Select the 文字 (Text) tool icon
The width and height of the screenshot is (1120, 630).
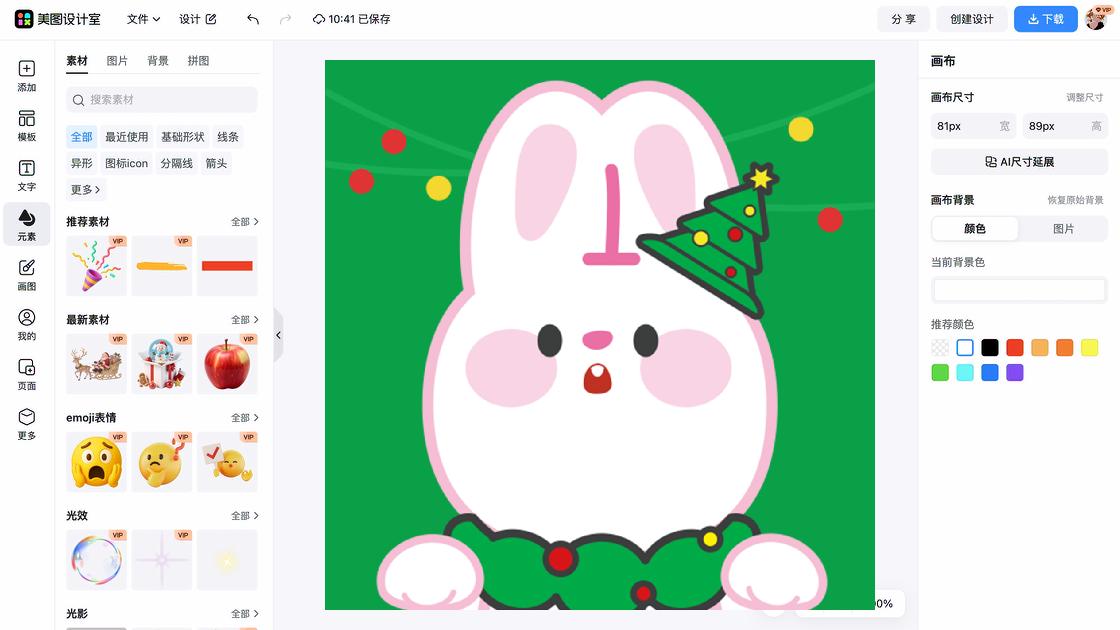click(x=26, y=176)
